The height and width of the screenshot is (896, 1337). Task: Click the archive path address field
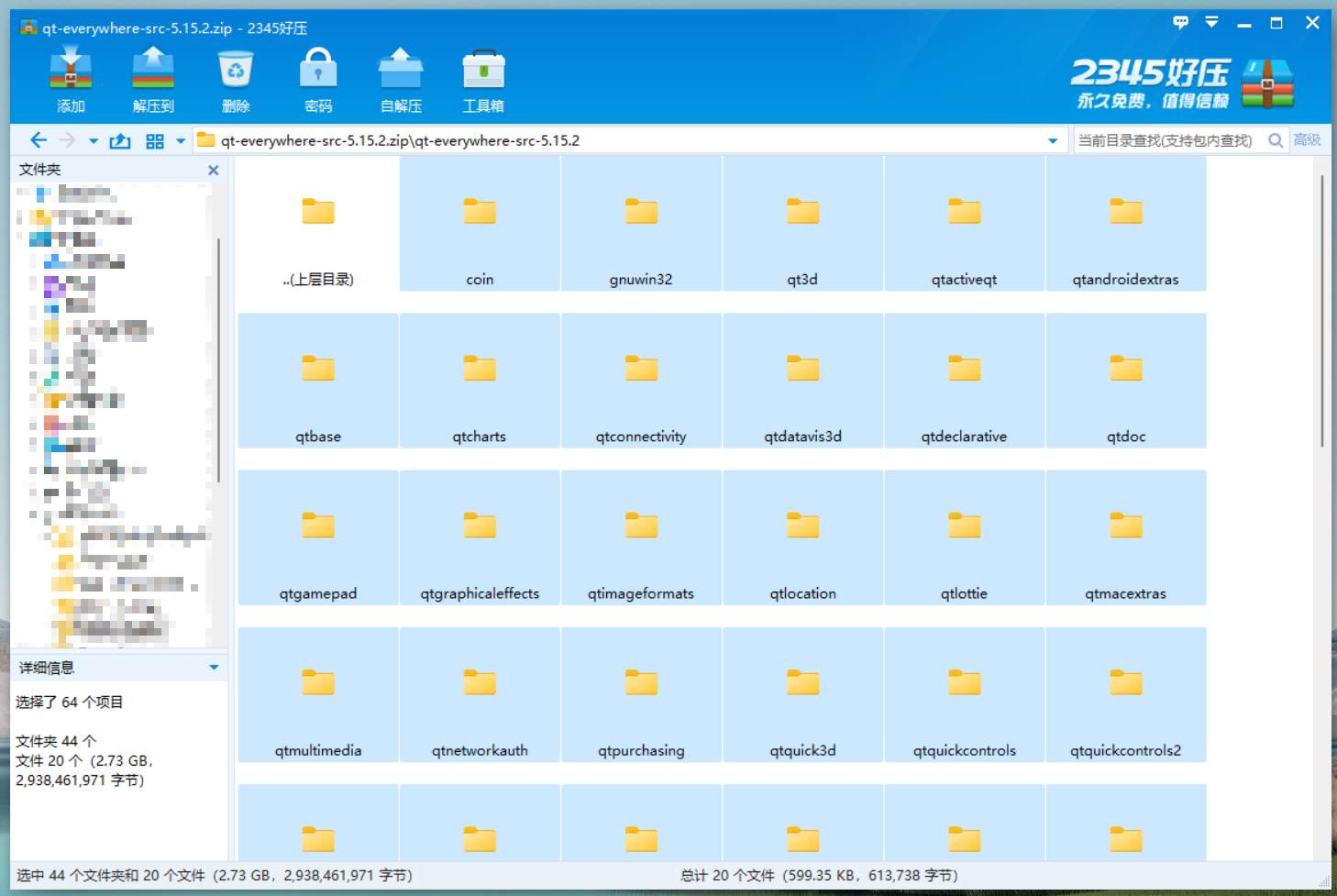(628, 140)
